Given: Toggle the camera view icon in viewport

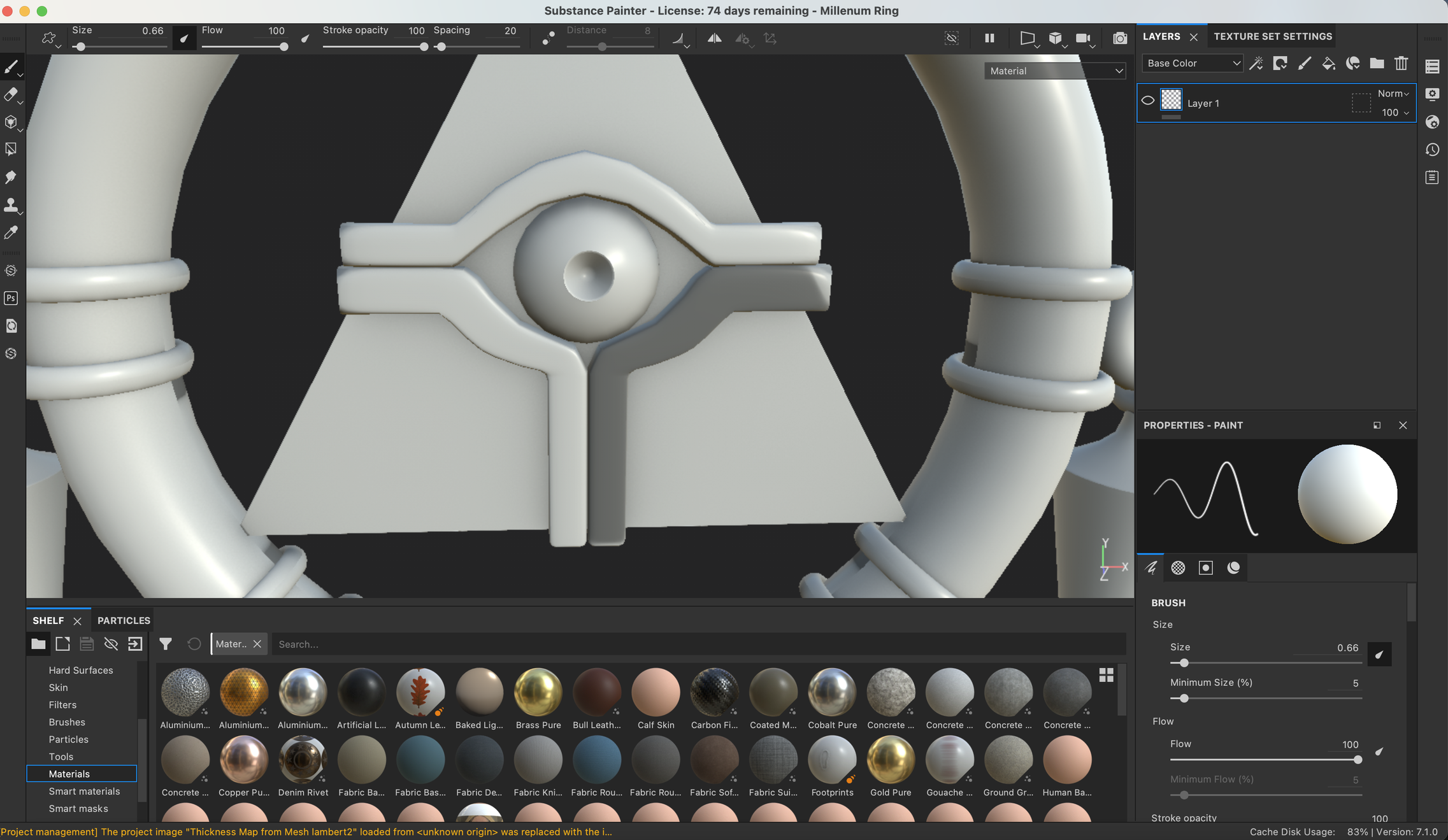Looking at the screenshot, I should tap(1084, 38).
